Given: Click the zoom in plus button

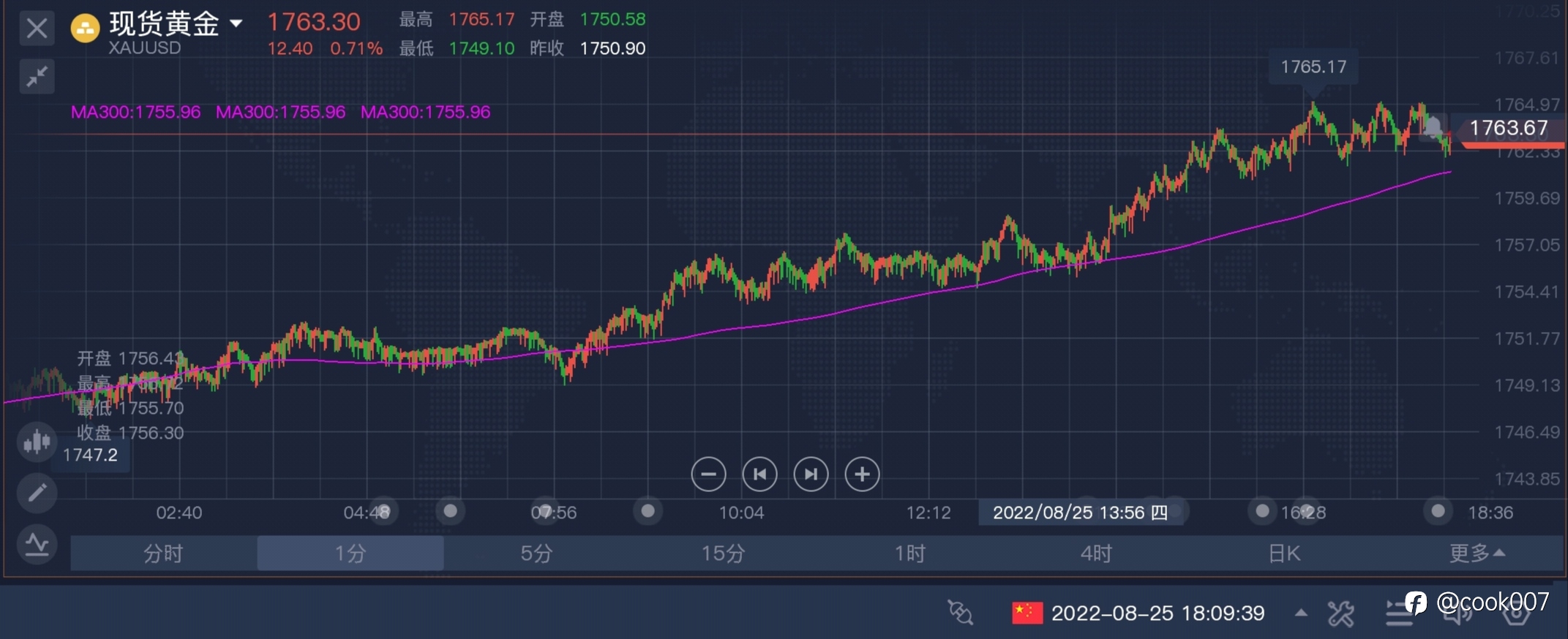Looking at the screenshot, I should click(862, 474).
